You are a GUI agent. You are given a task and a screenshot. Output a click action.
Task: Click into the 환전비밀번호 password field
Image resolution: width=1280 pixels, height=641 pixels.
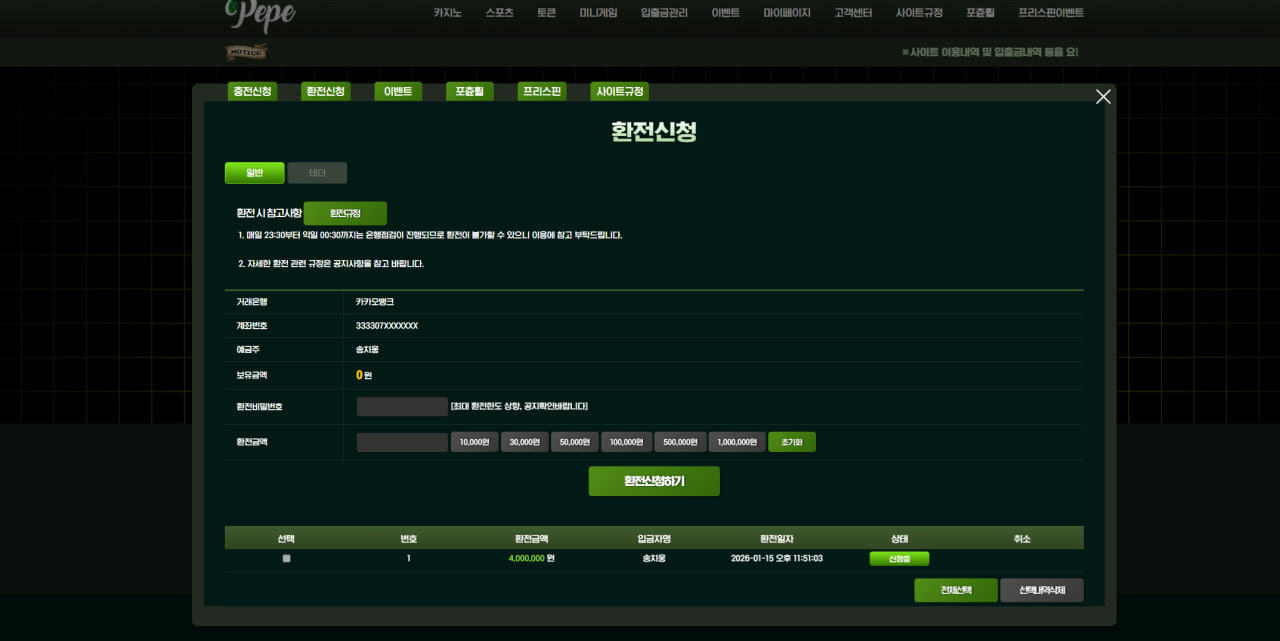click(402, 407)
